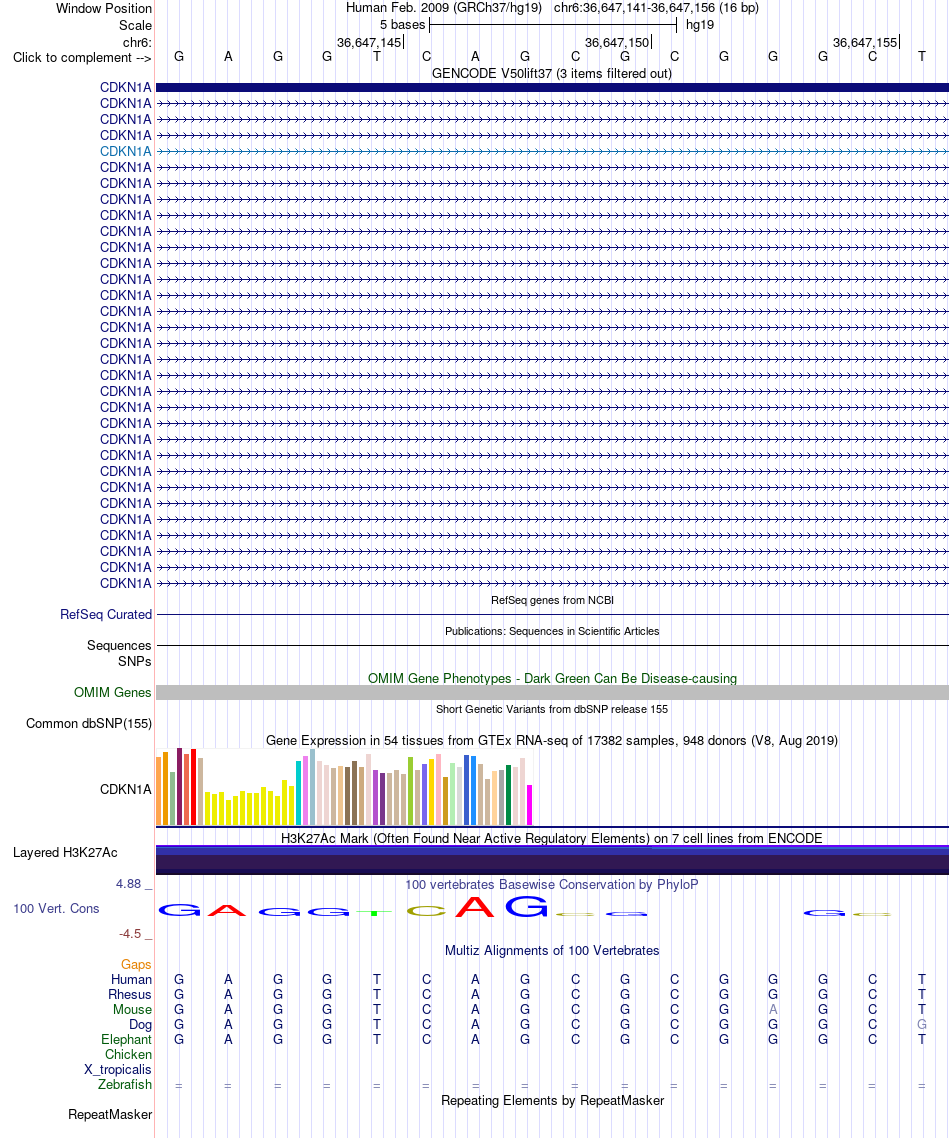The width and height of the screenshot is (950, 1138).
Task: Open the GTEx 'Gene Expression in 54 tissues' title
Action: tap(552, 740)
